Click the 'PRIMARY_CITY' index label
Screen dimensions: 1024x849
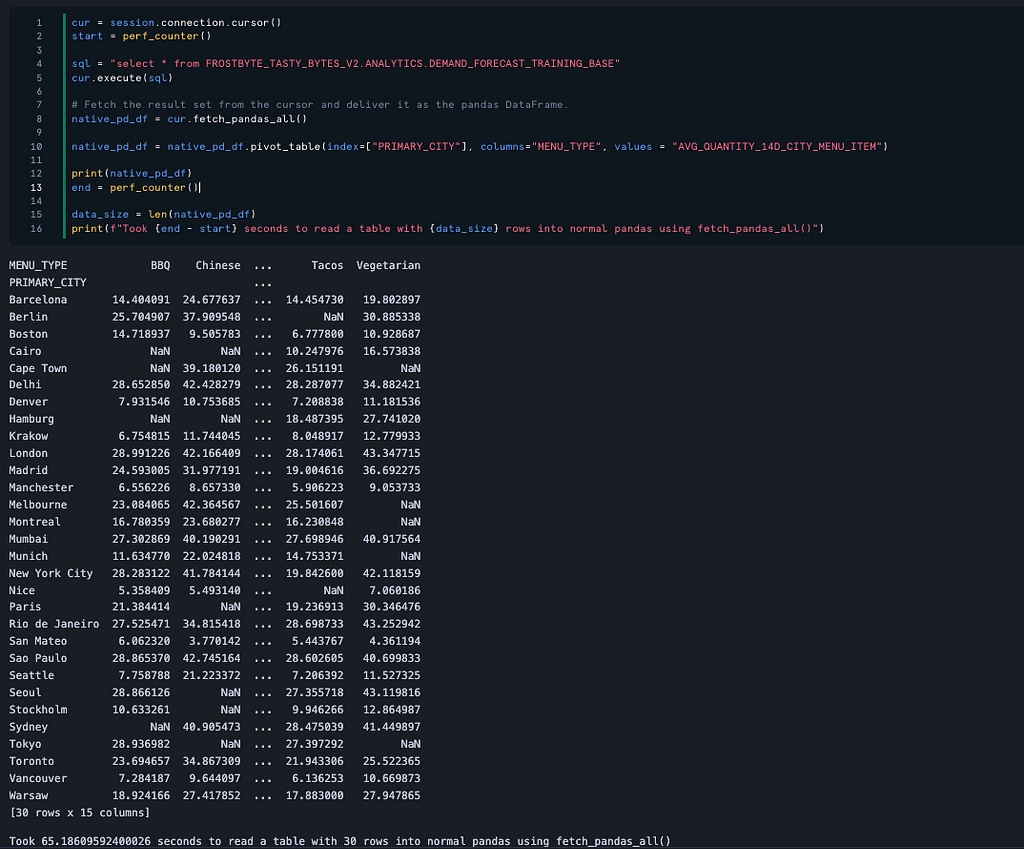click(48, 282)
